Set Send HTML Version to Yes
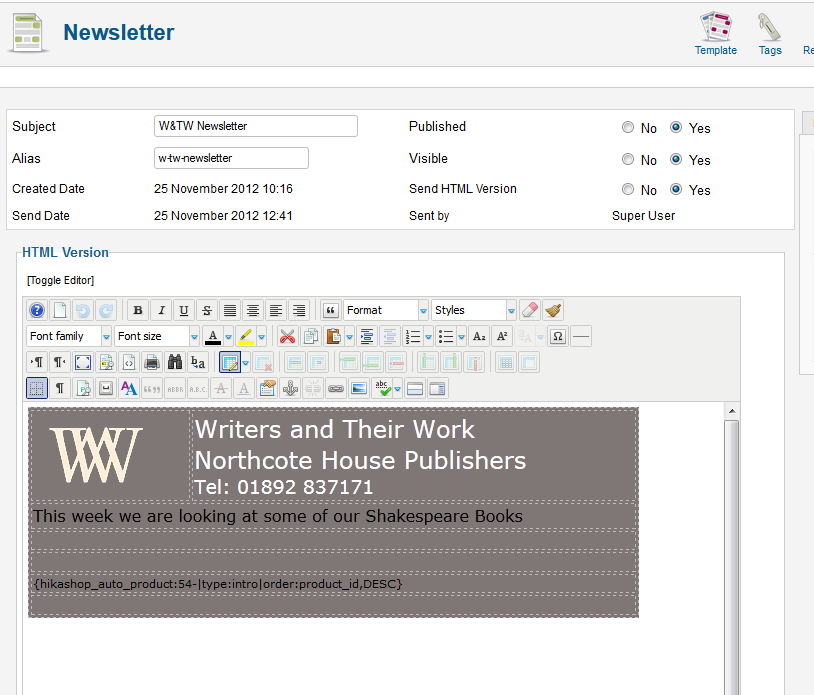This screenshot has height=695, width=814. coord(675,189)
